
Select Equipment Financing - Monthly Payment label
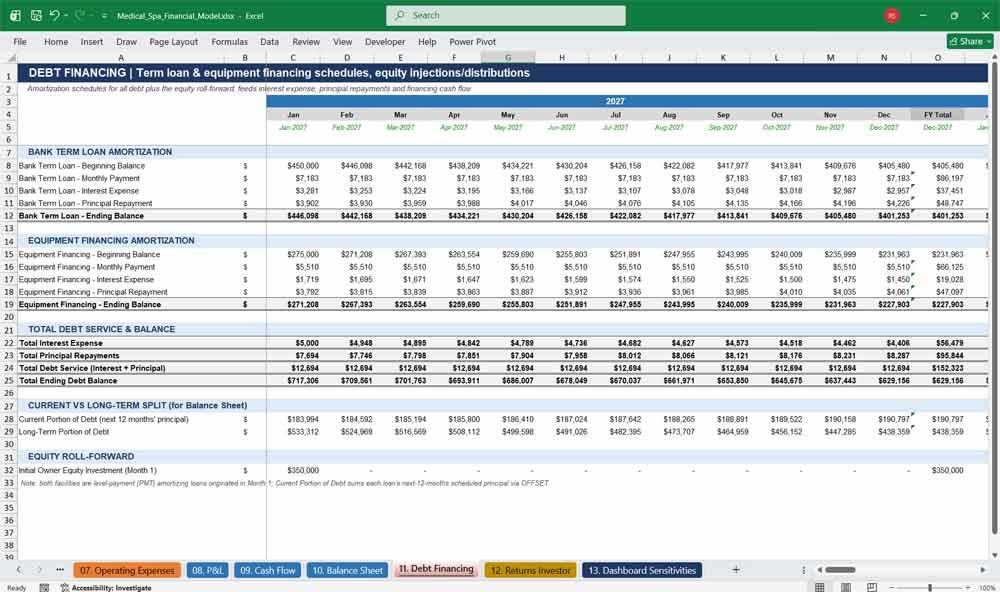[87, 267]
